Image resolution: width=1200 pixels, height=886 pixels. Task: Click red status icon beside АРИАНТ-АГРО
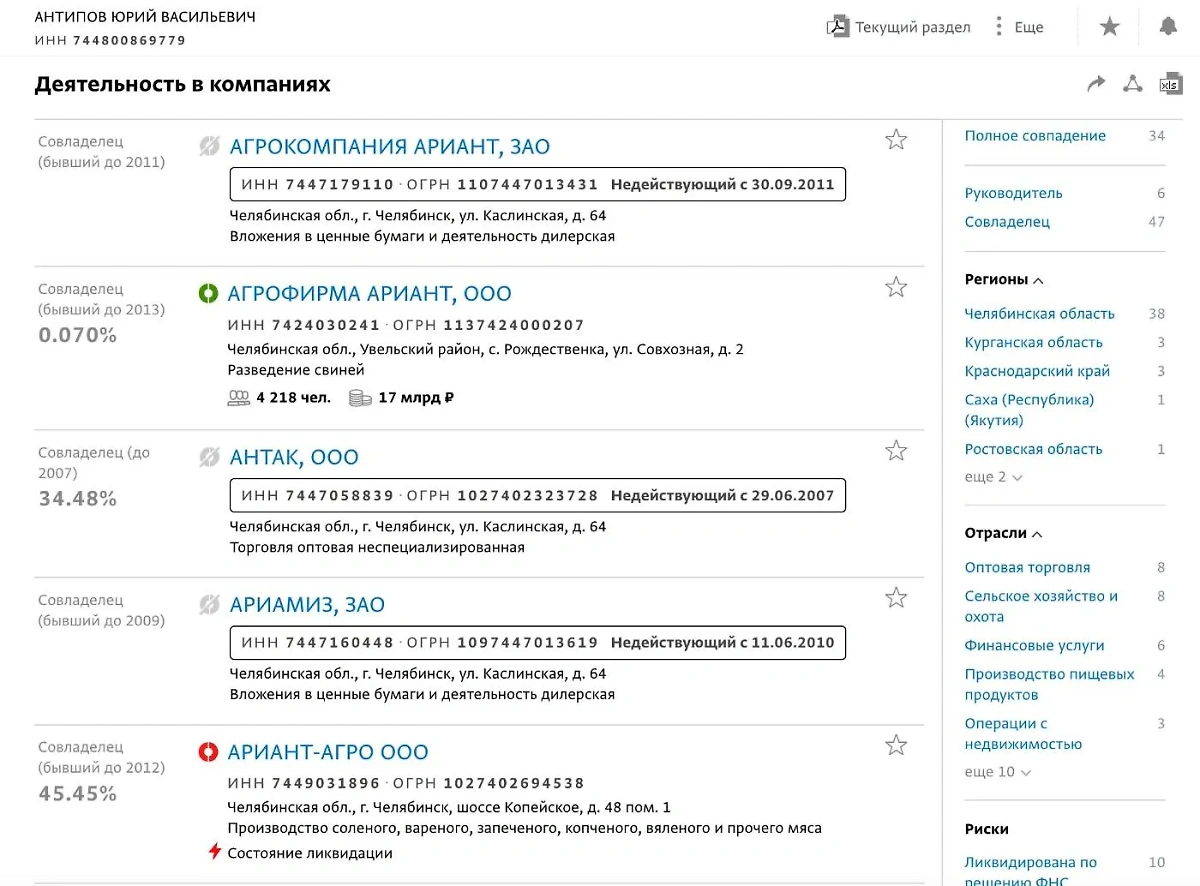pyautogui.click(x=208, y=752)
